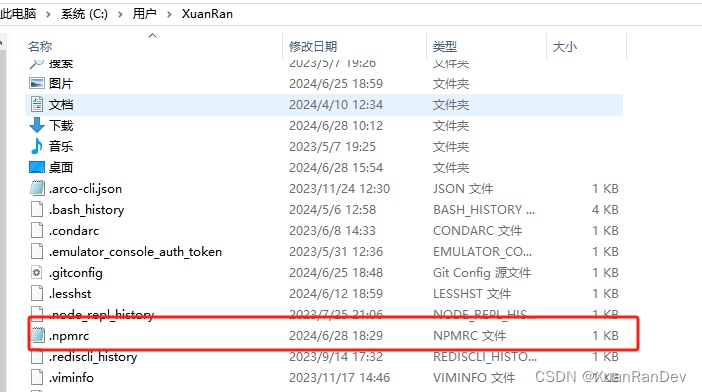The image size is (702, 392).
Task: Select the 桌面 folder name
Action: (61, 167)
